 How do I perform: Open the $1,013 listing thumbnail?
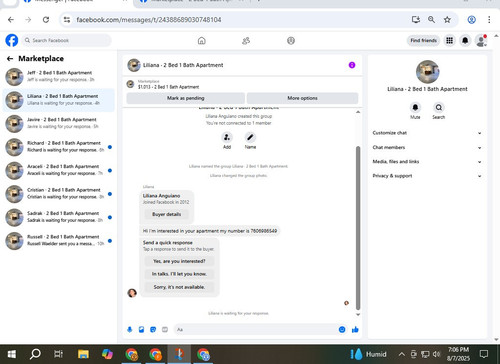point(130,84)
